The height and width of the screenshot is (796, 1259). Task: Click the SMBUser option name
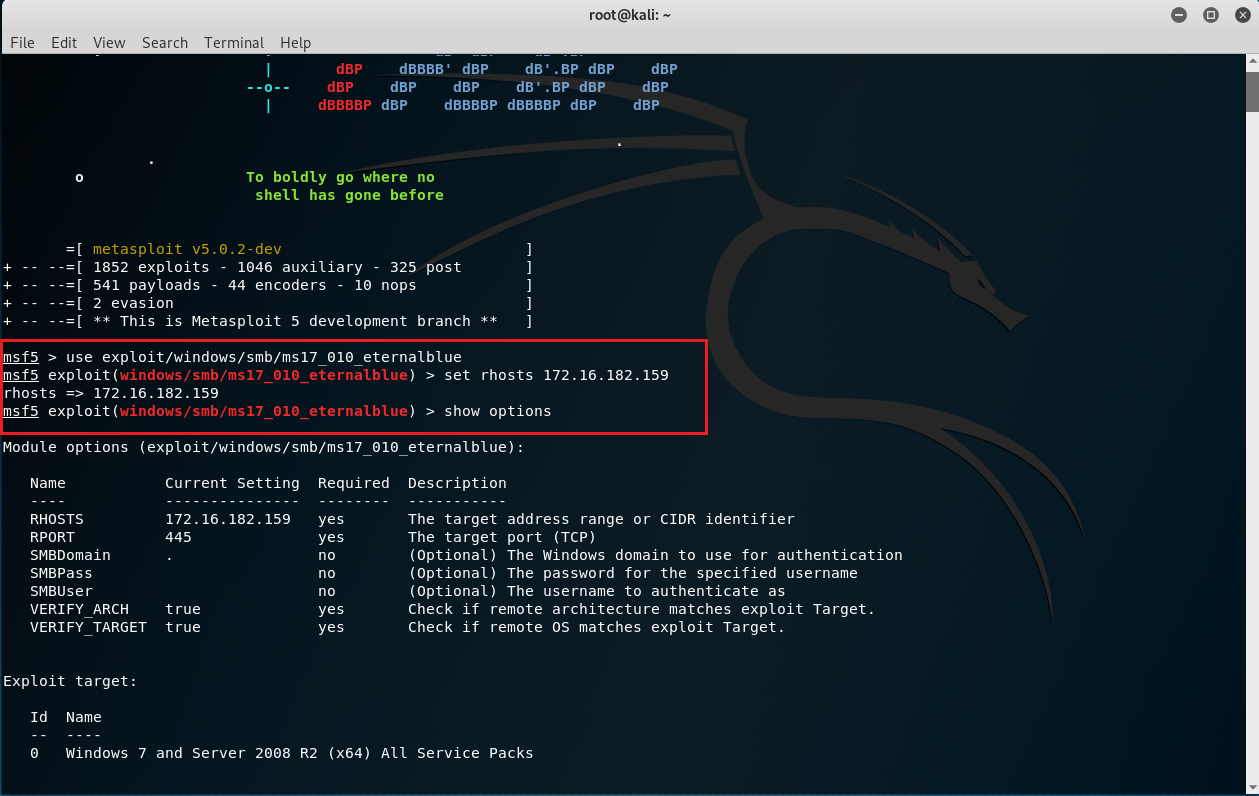tap(61, 591)
